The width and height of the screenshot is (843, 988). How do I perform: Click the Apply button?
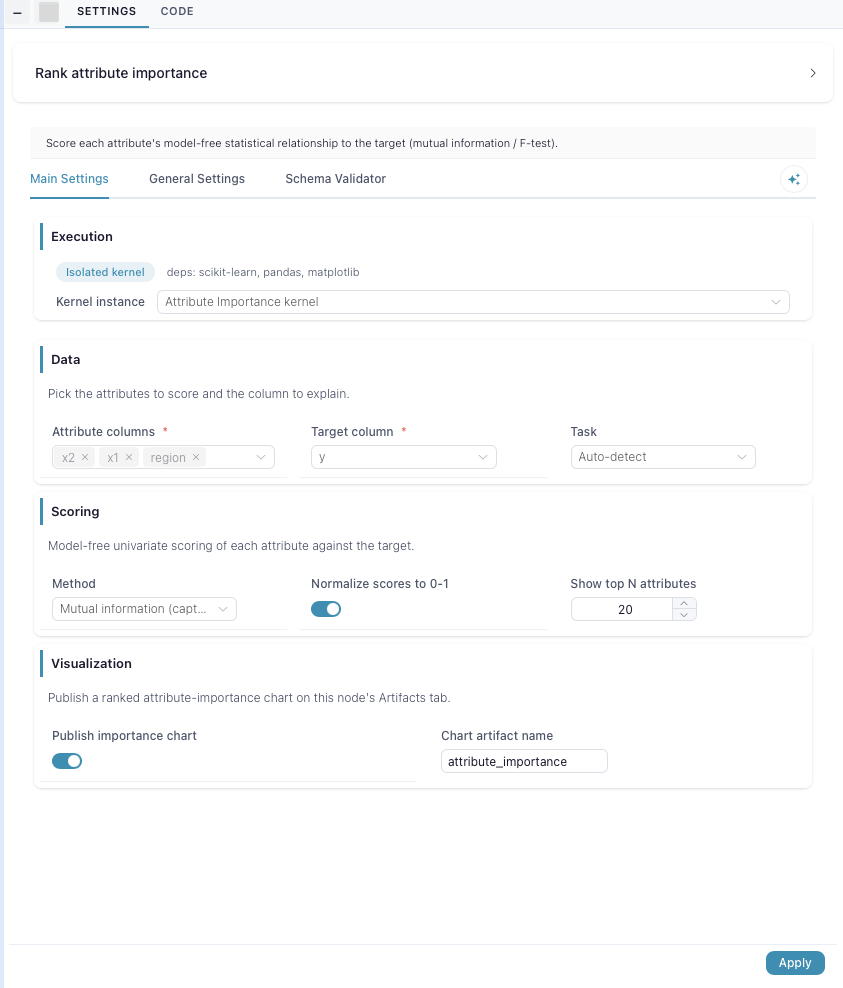coord(795,963)
